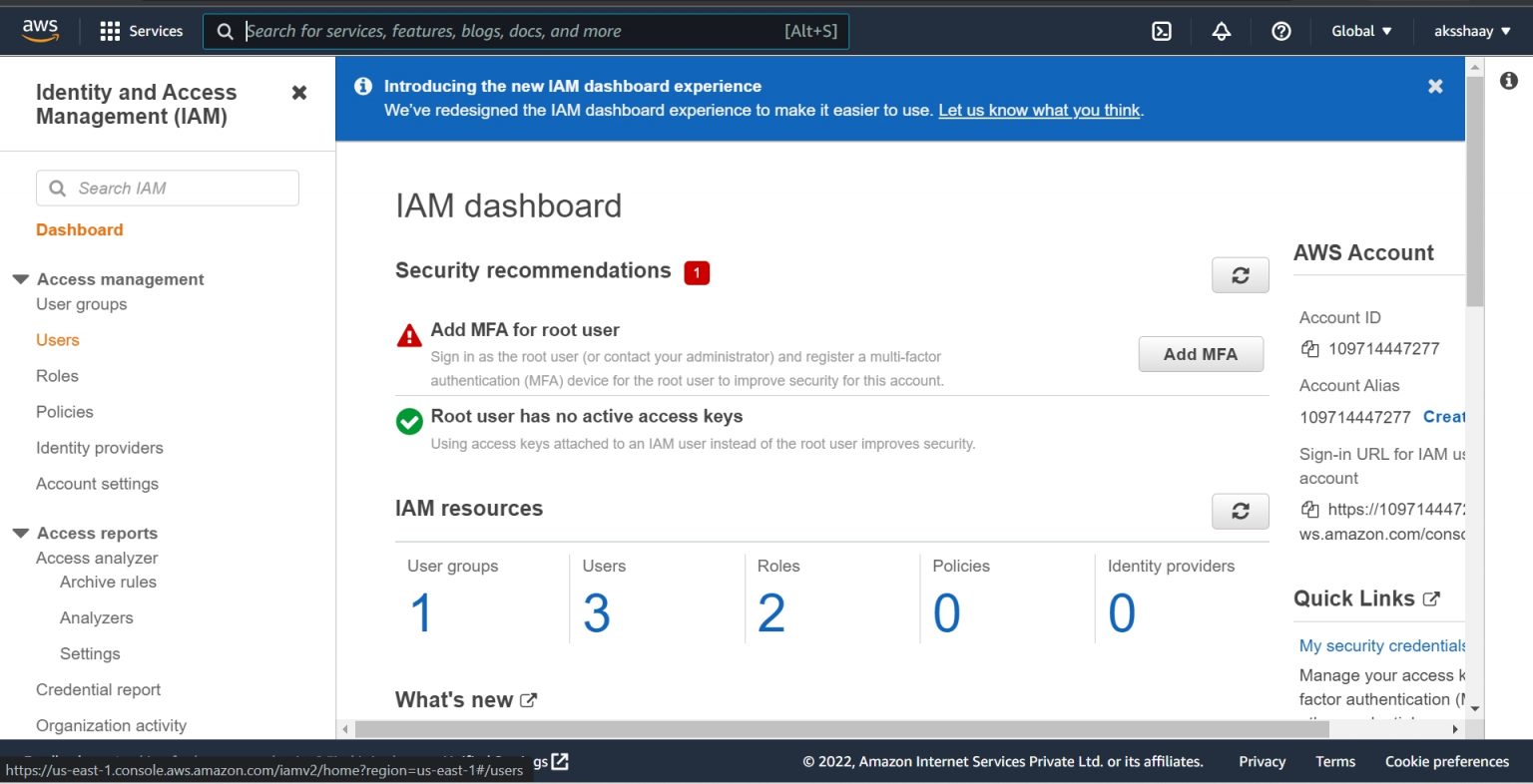Open Access analyzer in the sidebar
The height and width of the screenshot is (784, 1533).
(97, 558)
